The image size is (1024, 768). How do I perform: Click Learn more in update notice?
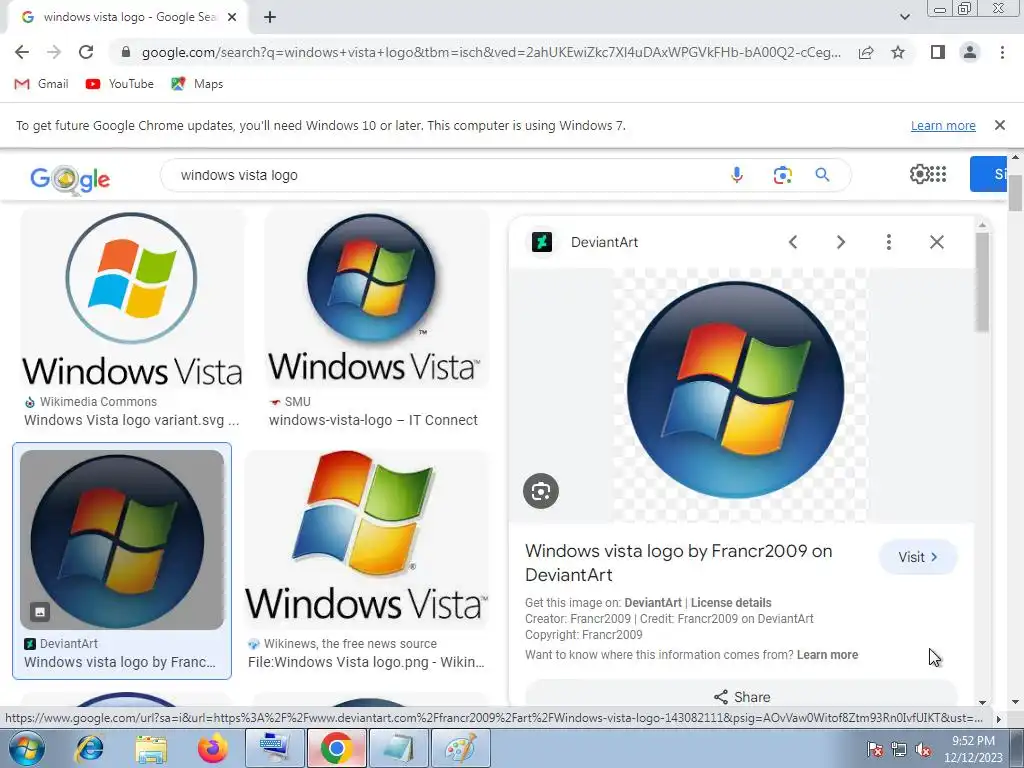(x=943, y=125)
